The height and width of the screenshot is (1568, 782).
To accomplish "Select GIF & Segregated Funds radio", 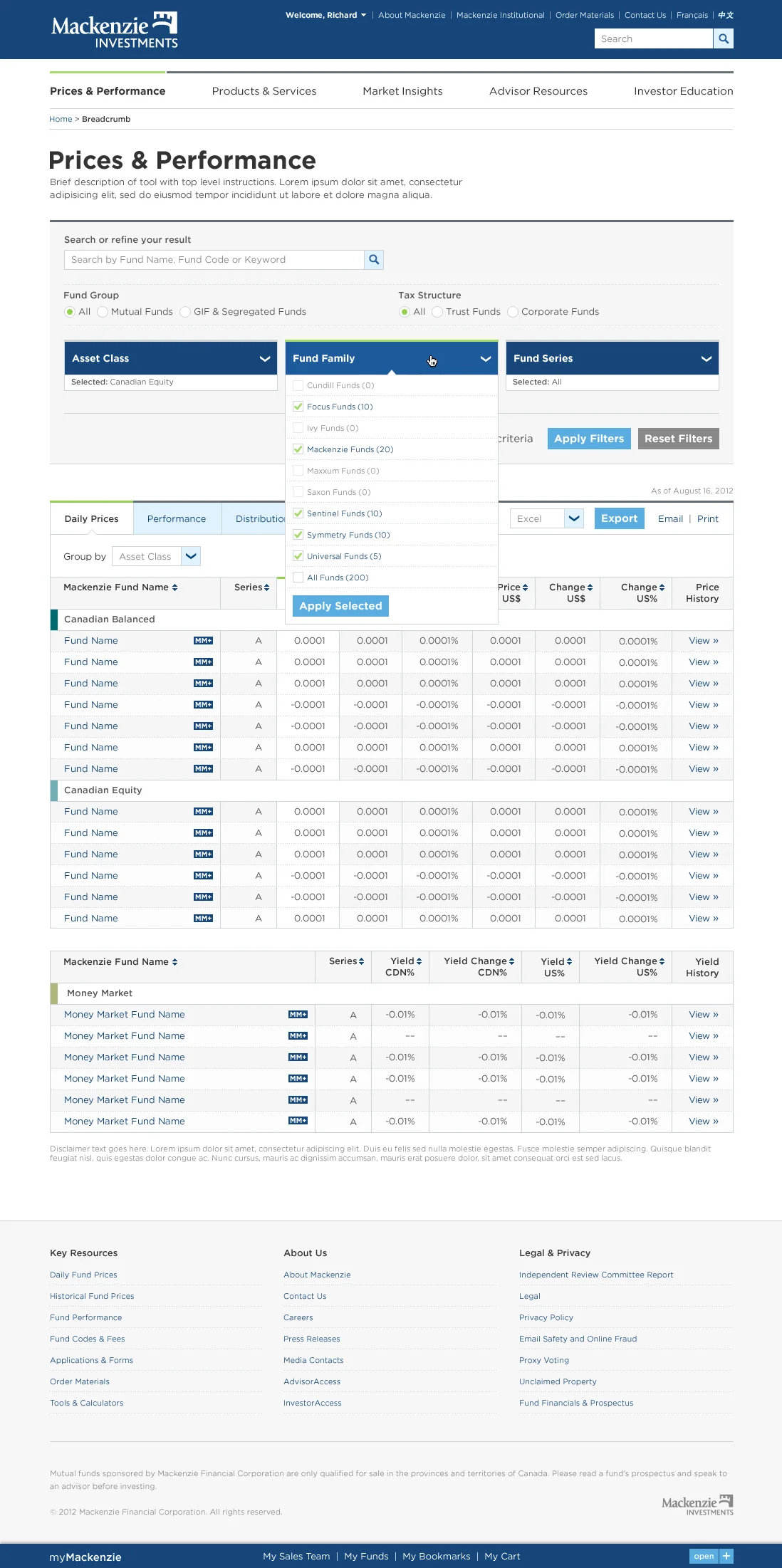I will click(185, 312).
